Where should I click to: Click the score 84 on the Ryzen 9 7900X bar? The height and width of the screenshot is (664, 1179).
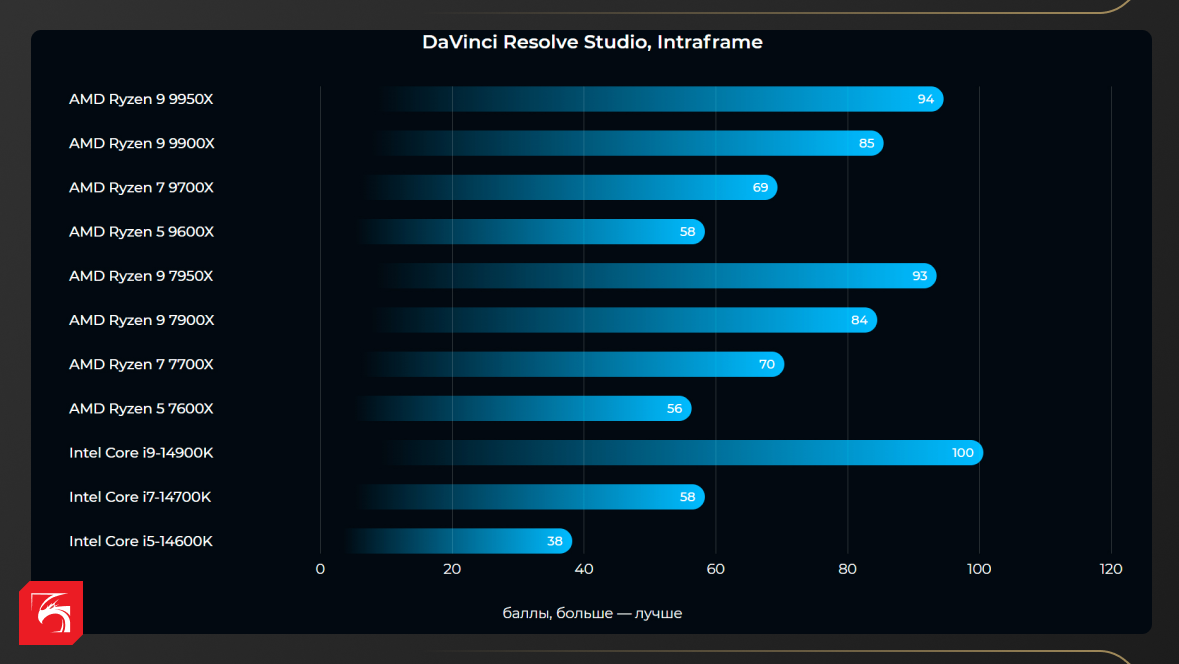tap(859, 320)
